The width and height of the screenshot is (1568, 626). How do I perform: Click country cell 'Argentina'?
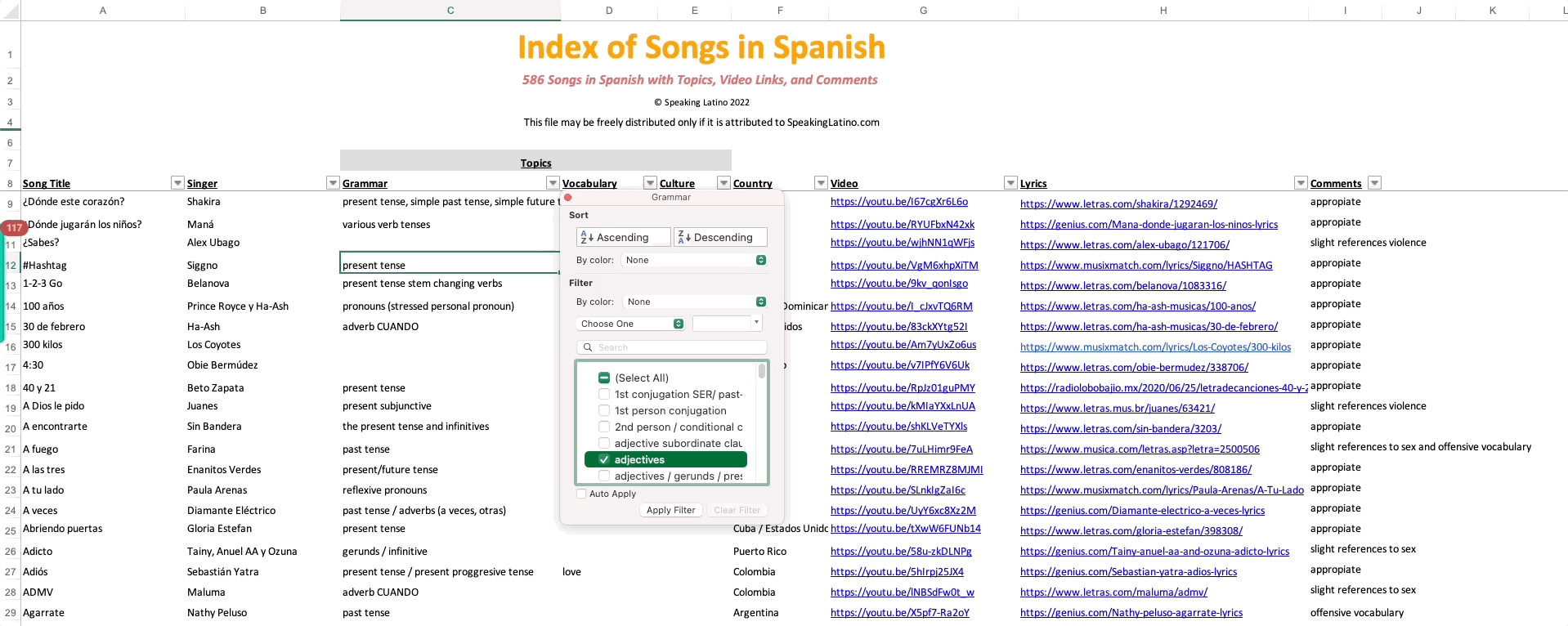755,613
